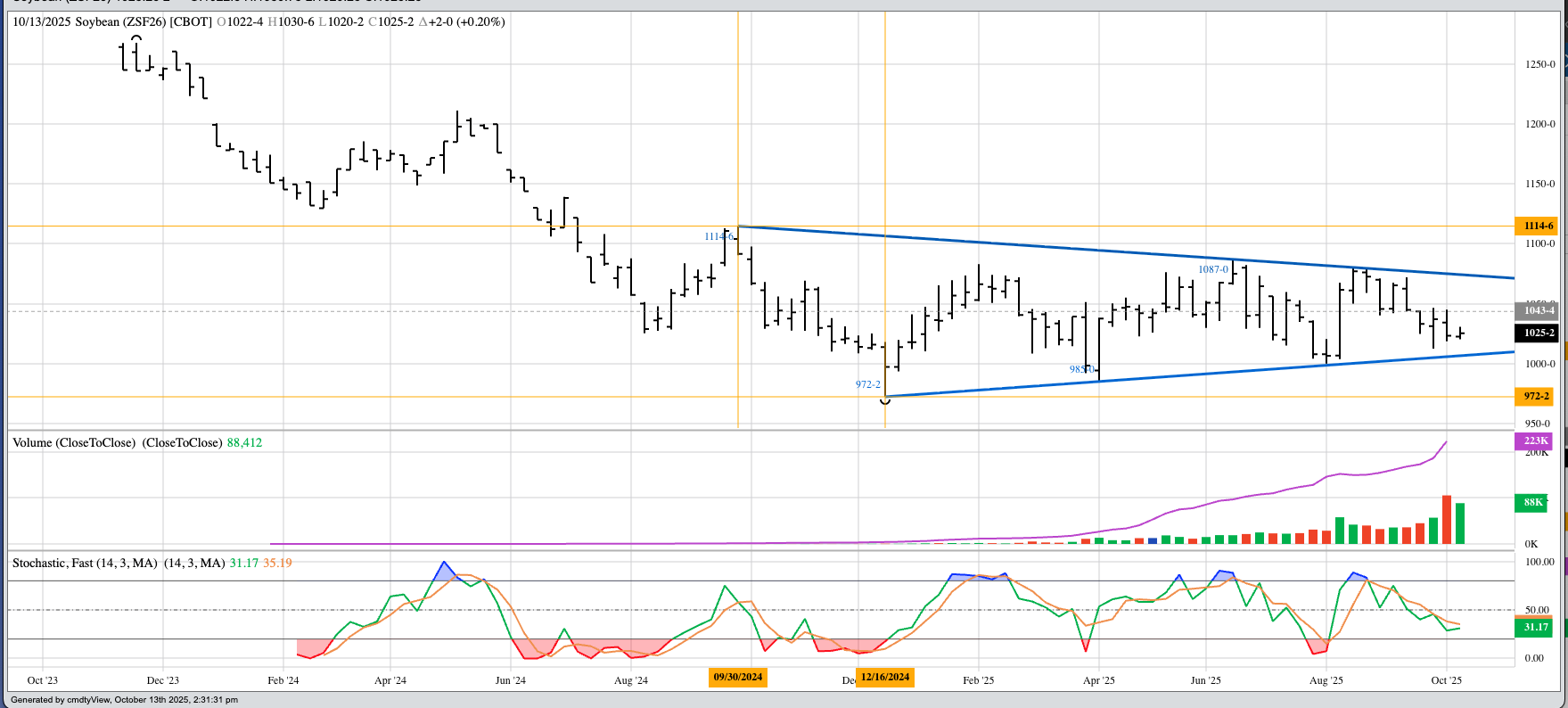1568x708 pixels.
Task: Click the high marker arc above first bars
Action: [x=135, y=38]
